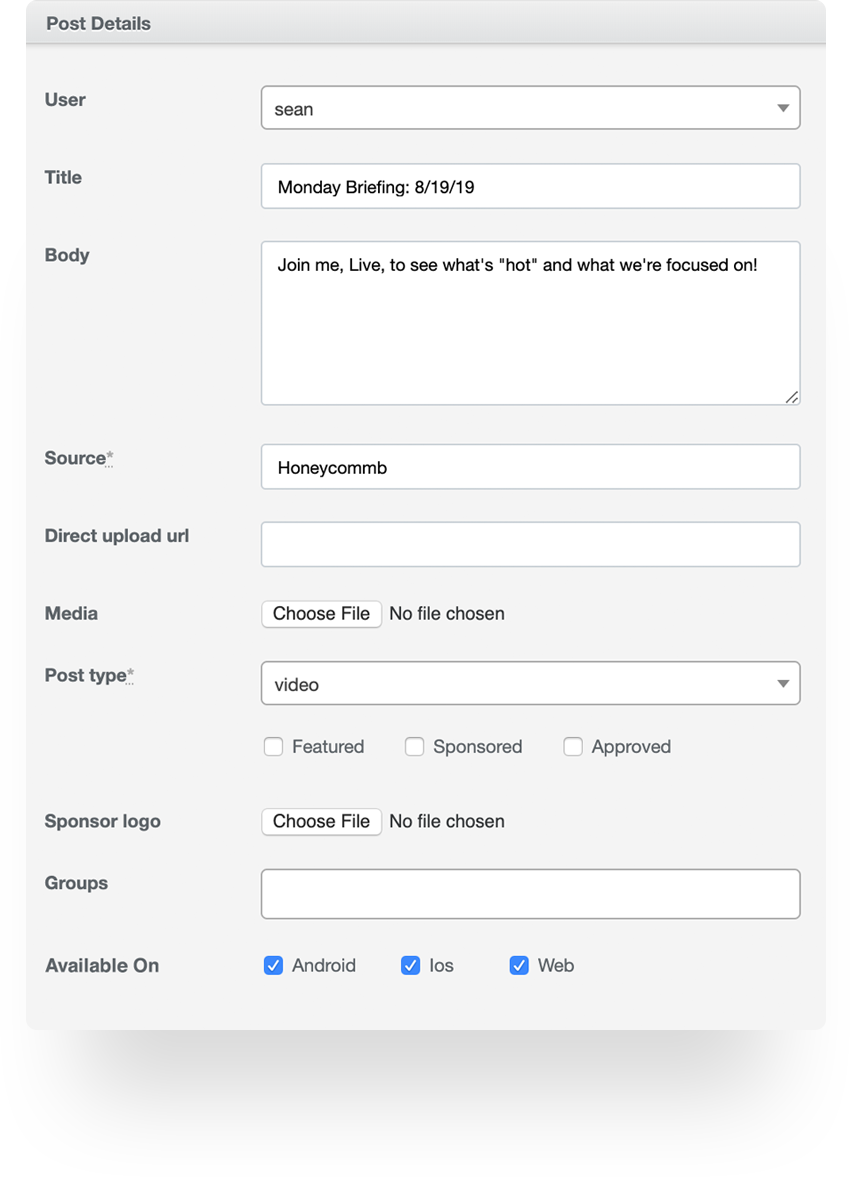The height and width of the screenshot is (1177, 850).
Task: Enable the Featured checkbox
Action: [x=273, y=747]
